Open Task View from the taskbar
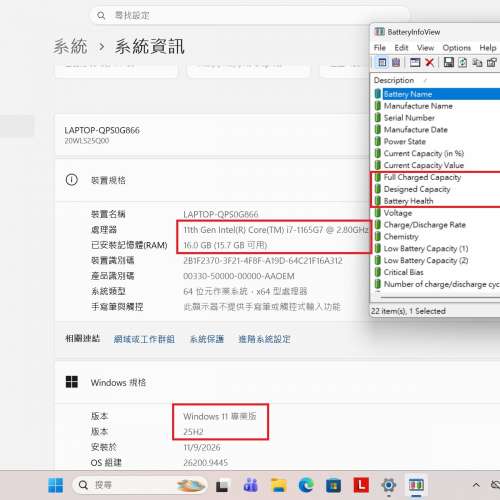The width and height of the screenshot is (500, 500). click(222, 485)
